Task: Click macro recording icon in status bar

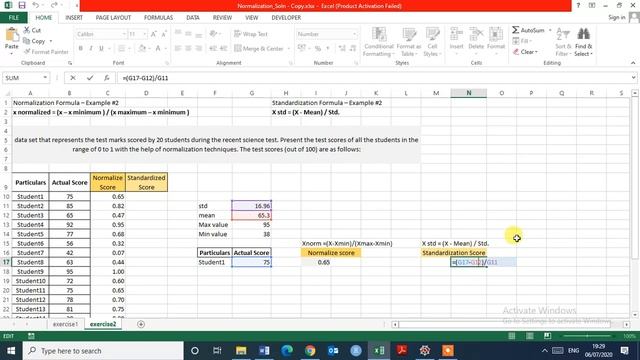Action: (31, 336)
